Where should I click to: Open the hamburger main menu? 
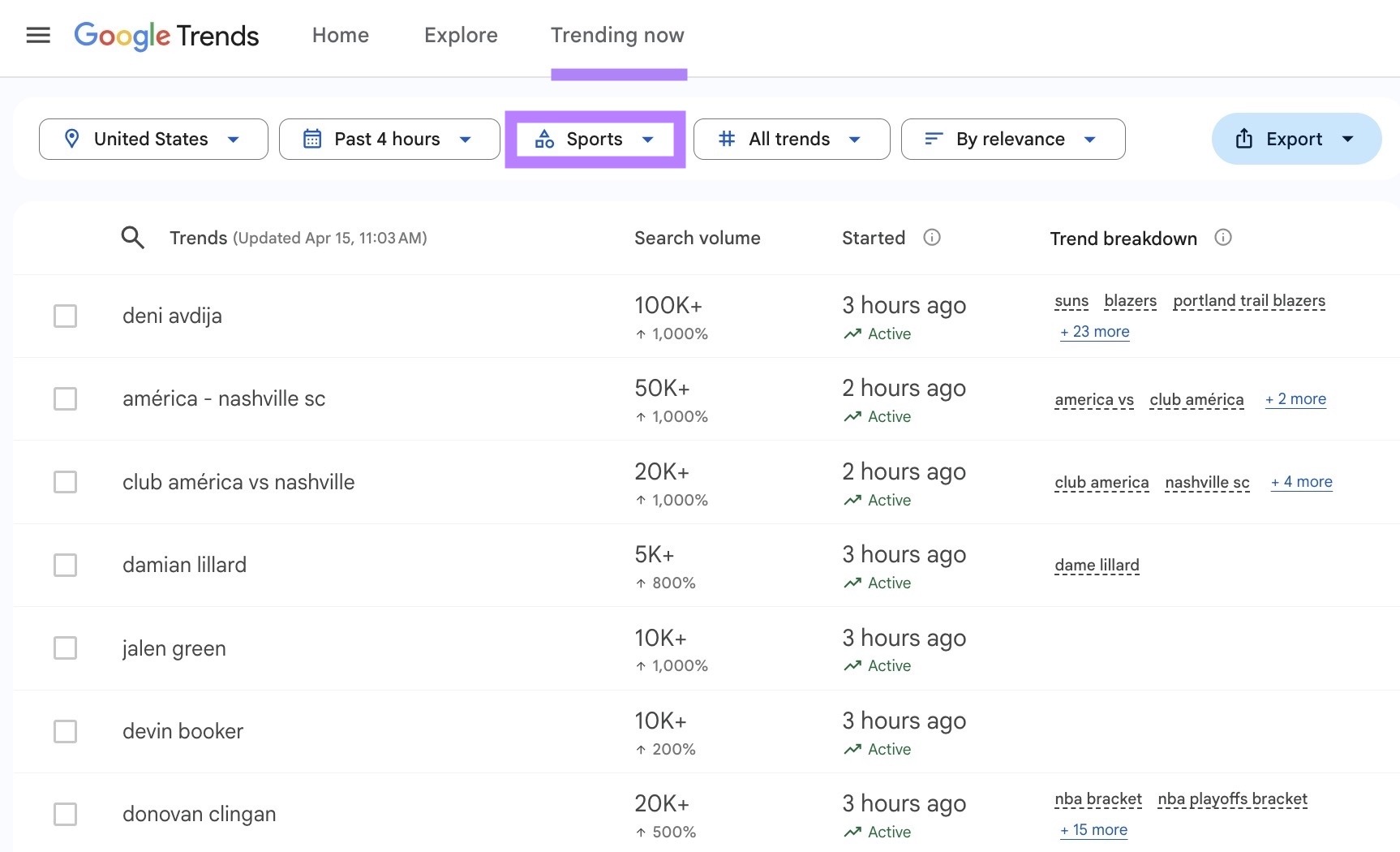38,36
